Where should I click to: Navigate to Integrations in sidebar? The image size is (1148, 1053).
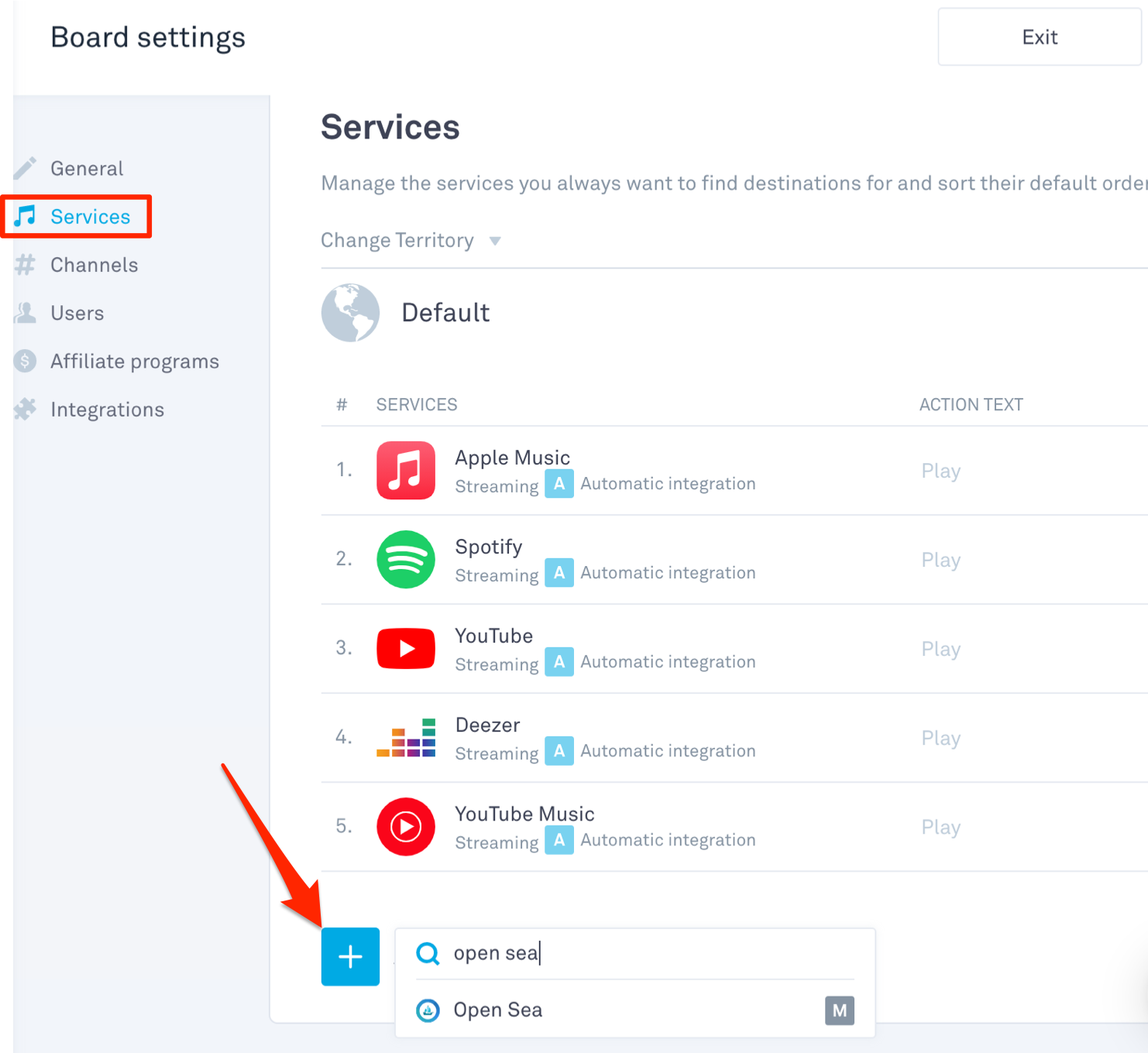[107, 410]
